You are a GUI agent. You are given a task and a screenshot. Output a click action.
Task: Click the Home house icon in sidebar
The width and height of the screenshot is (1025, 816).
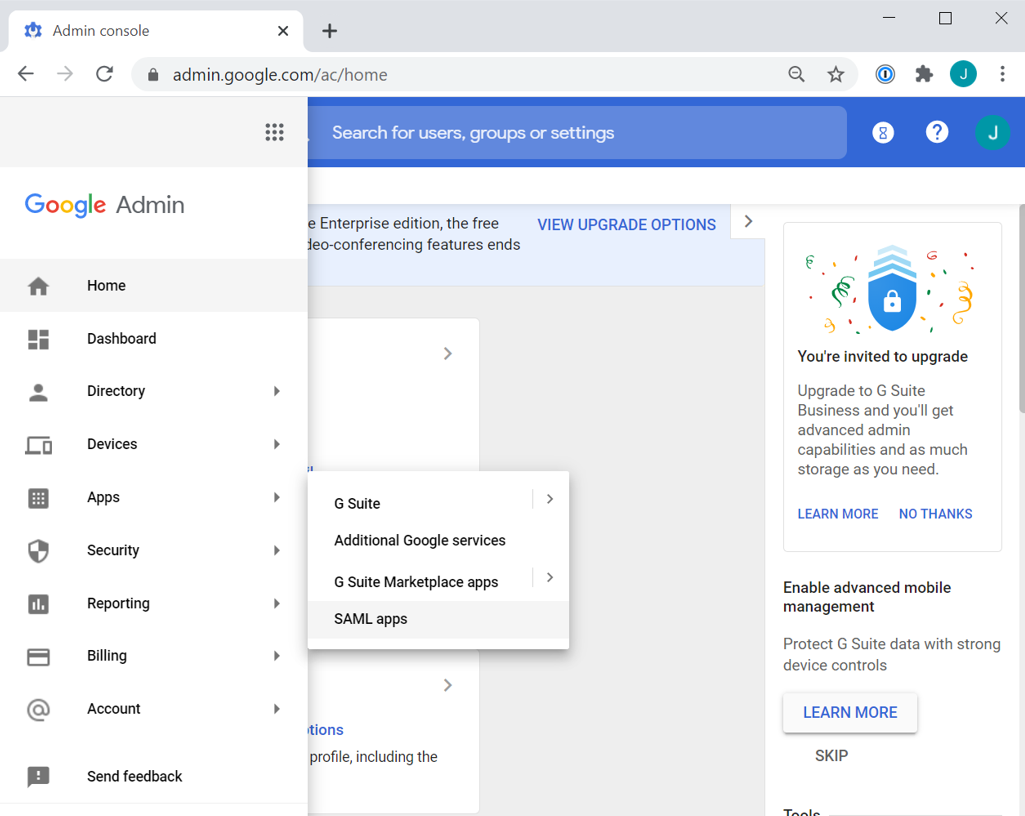pyautogui.click(x=39, y=286)
